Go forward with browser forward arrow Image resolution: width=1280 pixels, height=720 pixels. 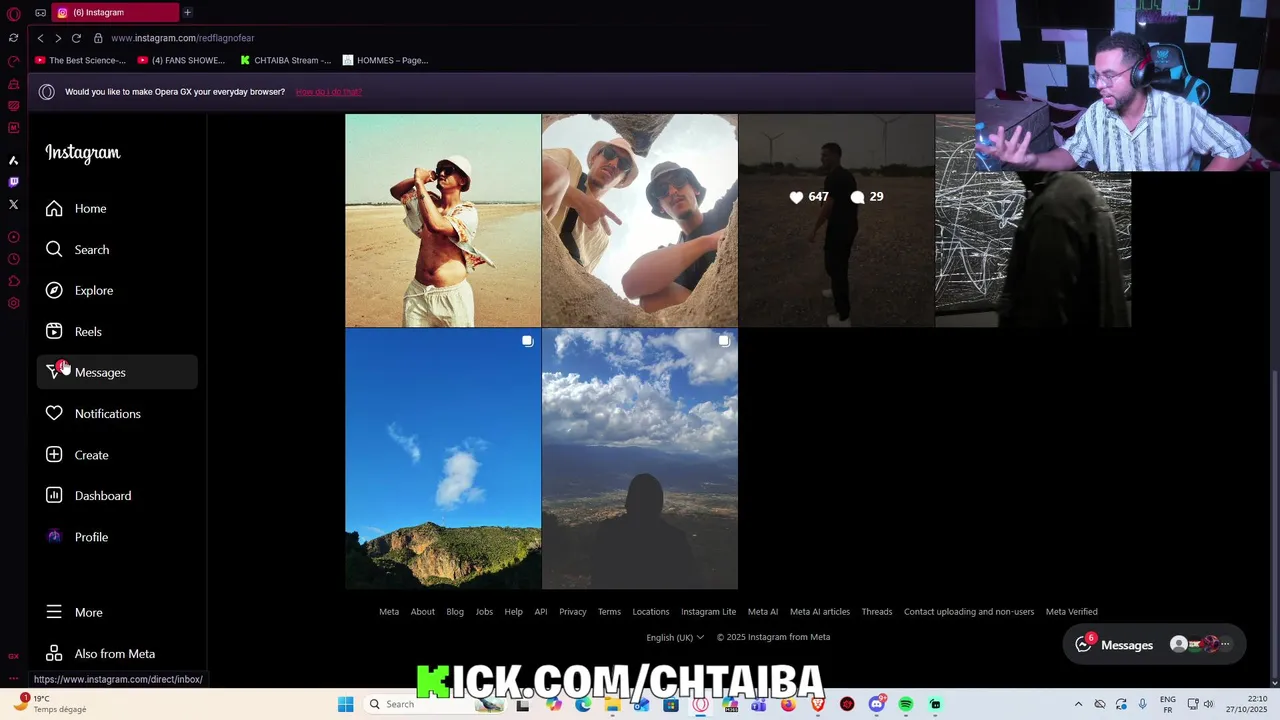(58, 38)
